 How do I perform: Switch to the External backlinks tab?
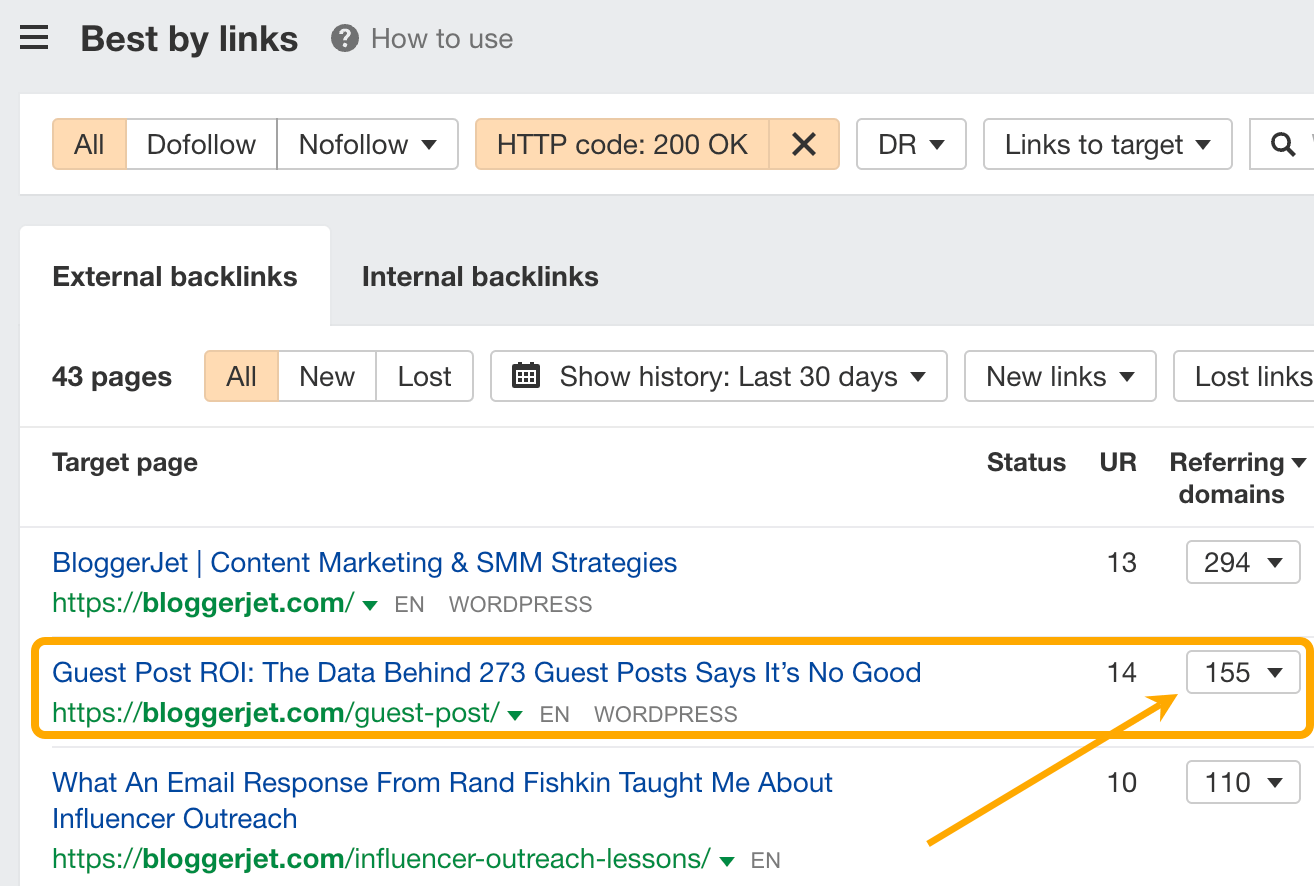tap(175, 276)
